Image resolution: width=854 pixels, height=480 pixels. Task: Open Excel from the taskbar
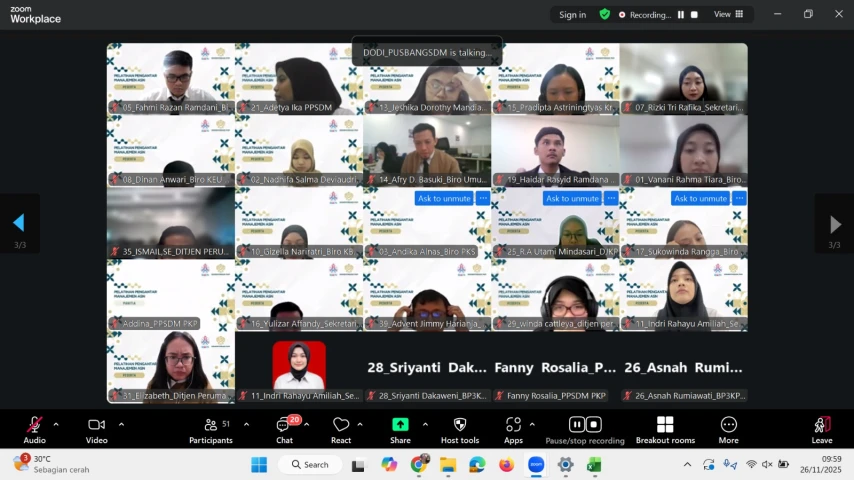coord(594,465)
